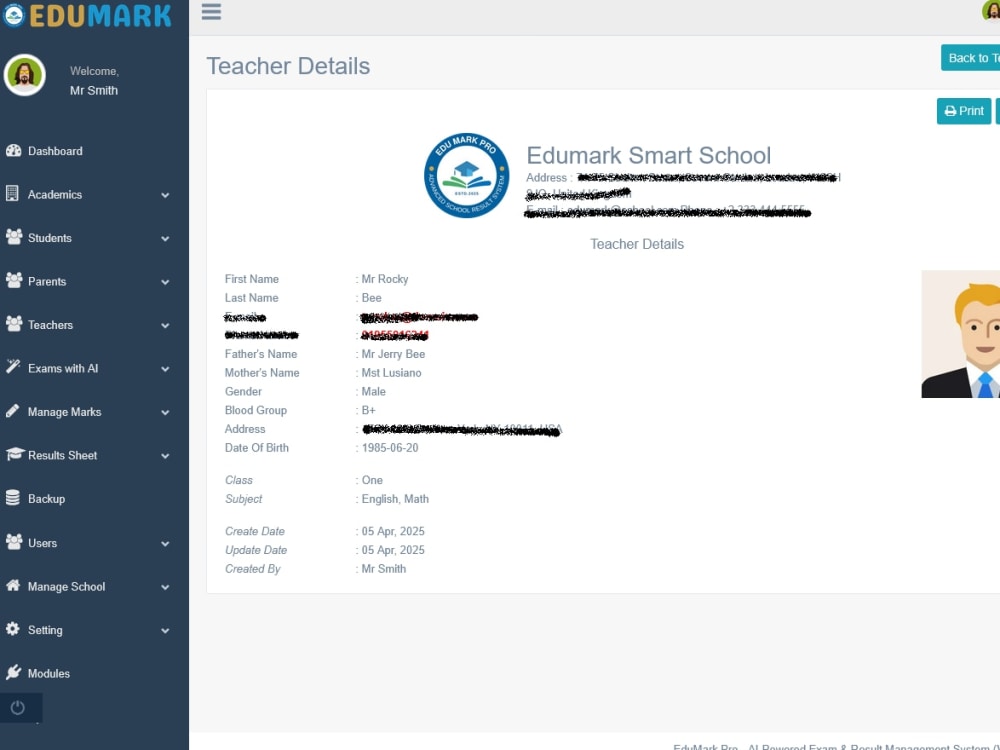This screenshot has height=750, width=1000.
Task: Click the Edu Mark Pro school seal logo
Action: (466, 175)
